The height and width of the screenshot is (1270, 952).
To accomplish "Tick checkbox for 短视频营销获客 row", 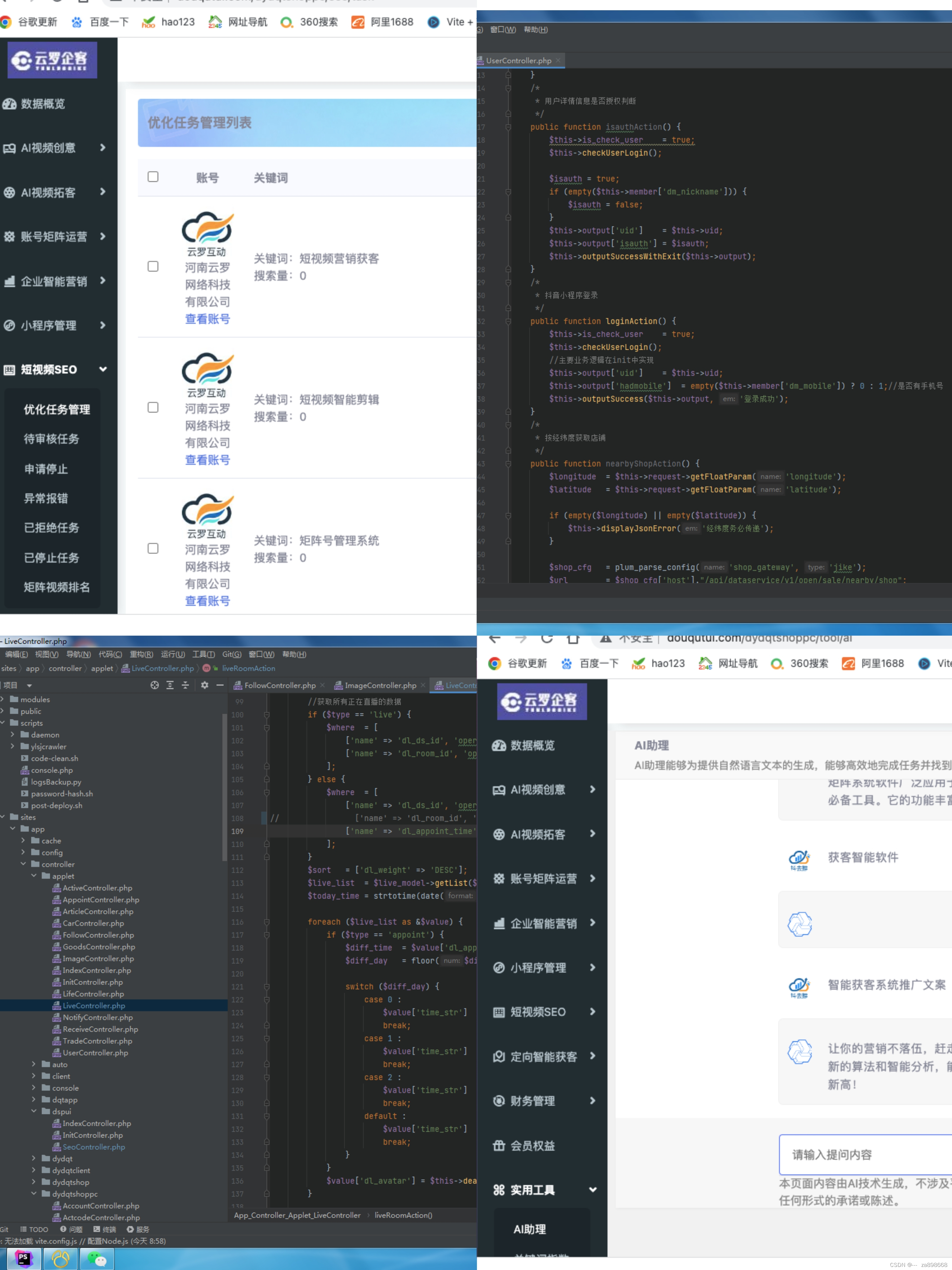I will pos(153,266).
